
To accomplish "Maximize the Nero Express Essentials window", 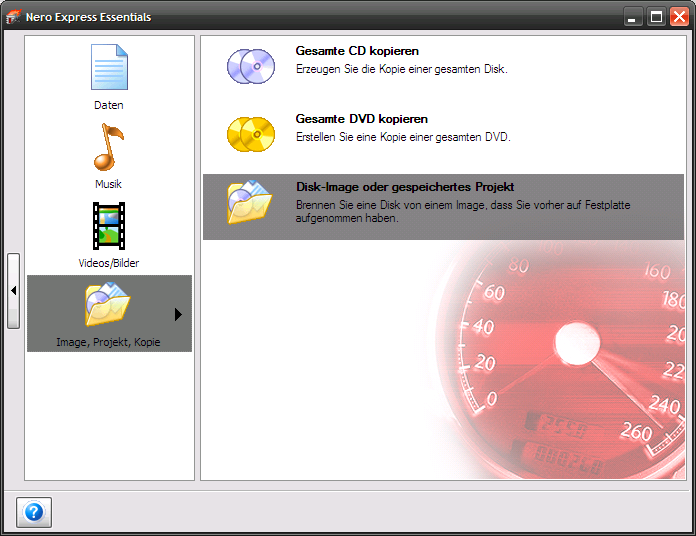I will pos(656,17).
